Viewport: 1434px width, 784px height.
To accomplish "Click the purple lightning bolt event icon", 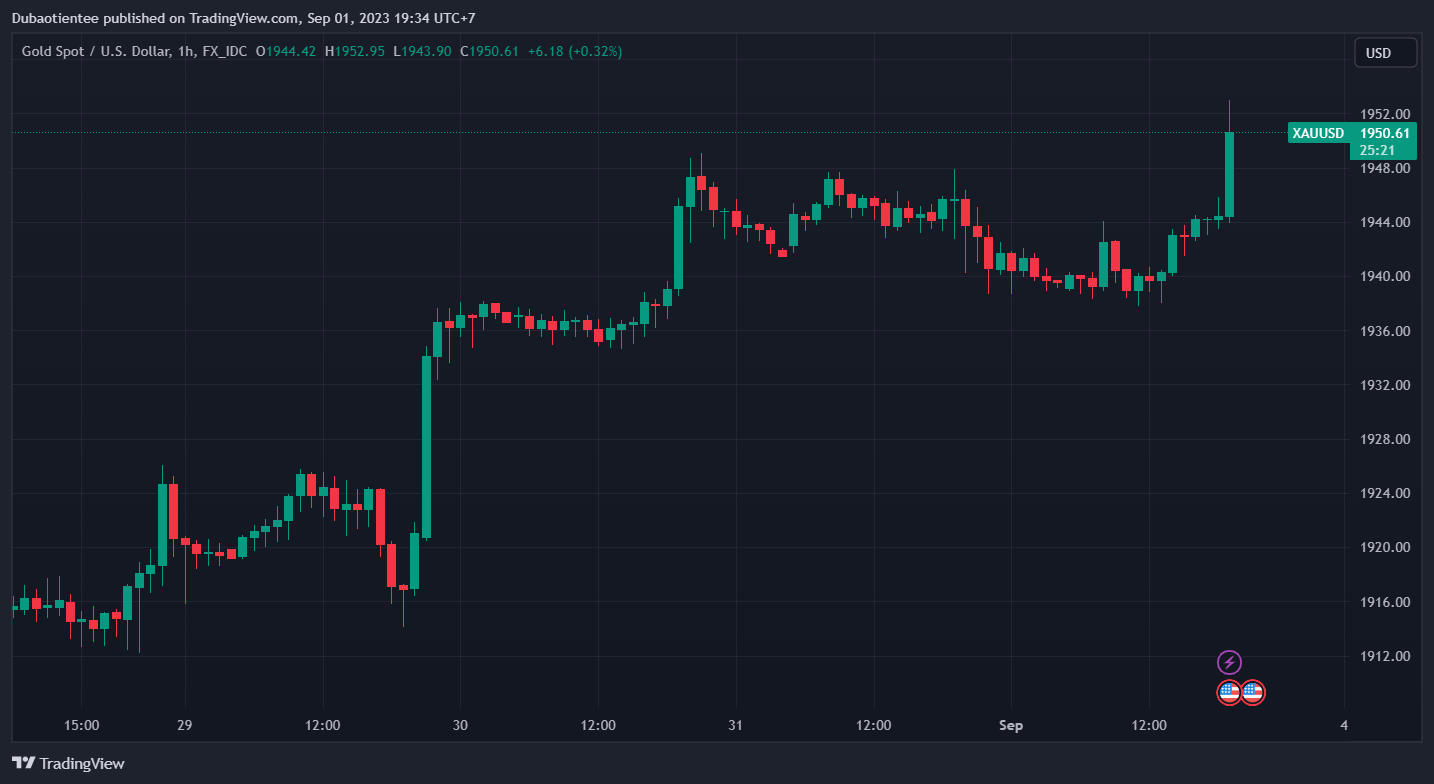I will (1229, 662).
